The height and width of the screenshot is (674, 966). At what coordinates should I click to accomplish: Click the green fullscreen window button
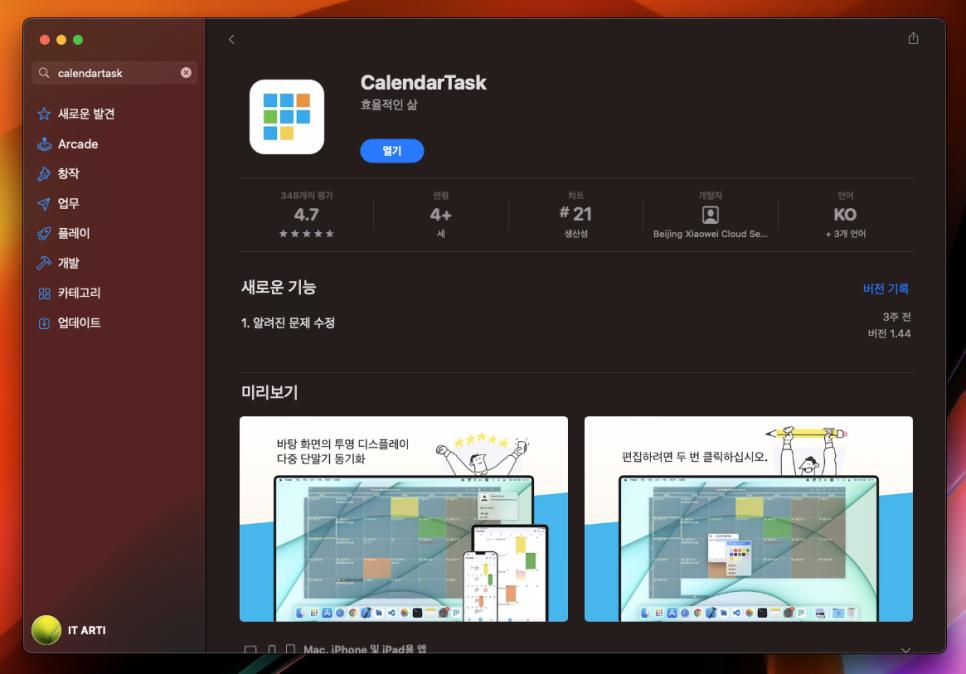point(78,40)
